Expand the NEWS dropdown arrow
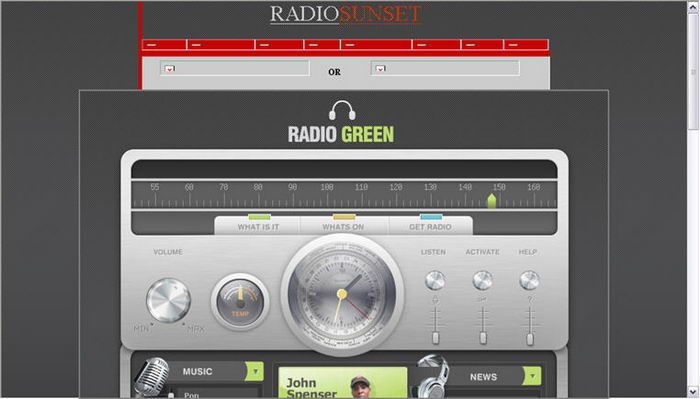This screenshot has height=399, width=700. [x=532, y=376]
